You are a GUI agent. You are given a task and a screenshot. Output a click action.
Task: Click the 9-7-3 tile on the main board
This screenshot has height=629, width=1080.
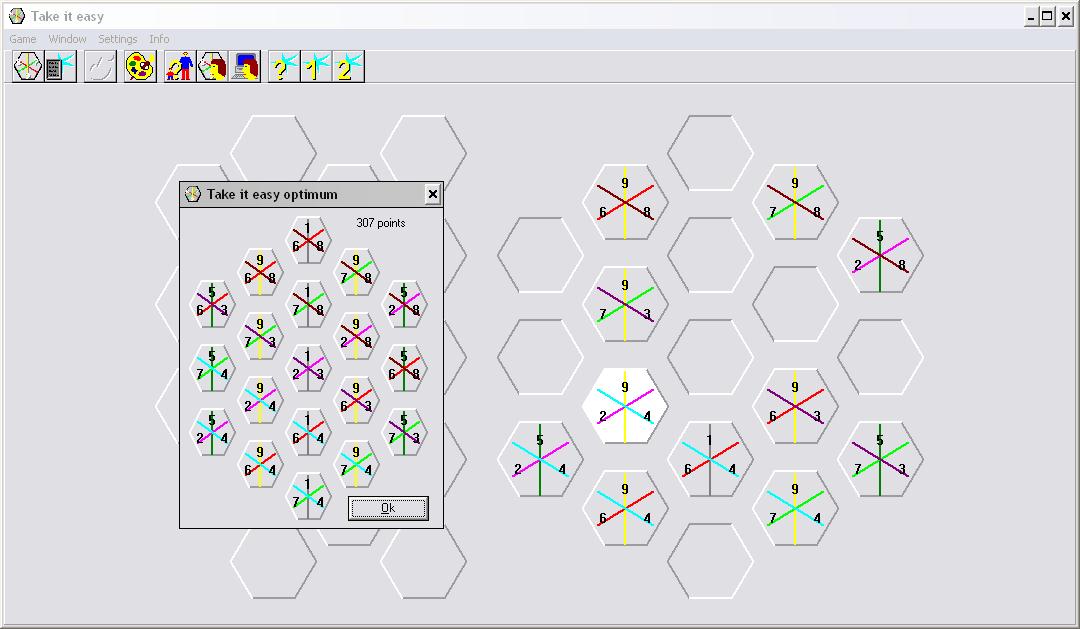625,304
